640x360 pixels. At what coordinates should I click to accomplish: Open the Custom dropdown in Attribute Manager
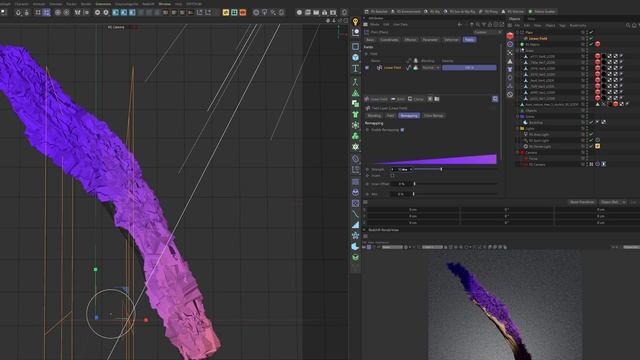tap(487, 32)
